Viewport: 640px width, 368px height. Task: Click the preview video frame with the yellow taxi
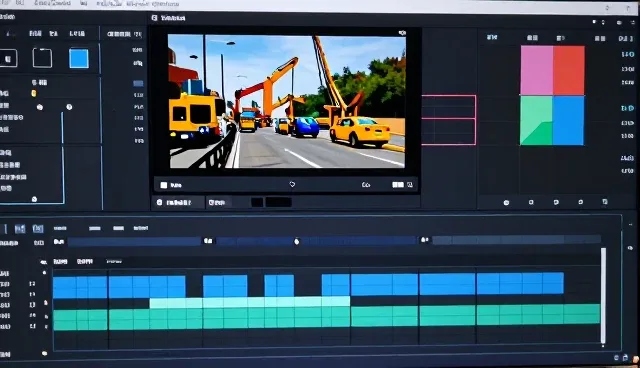[x=287, y=101]
